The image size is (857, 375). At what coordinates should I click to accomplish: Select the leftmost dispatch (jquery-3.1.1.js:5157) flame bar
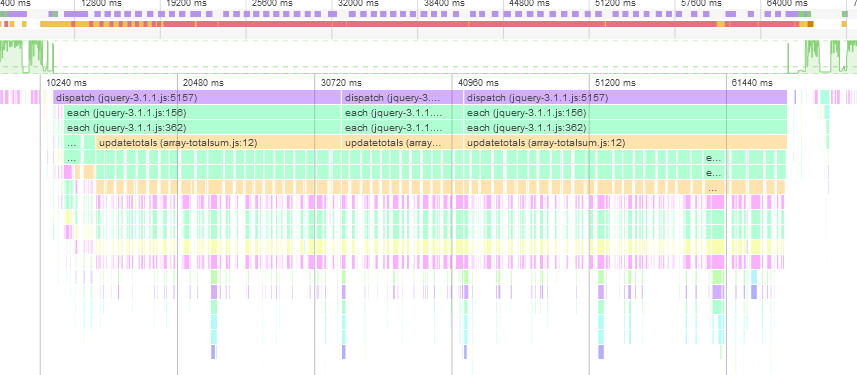[197, 97]
